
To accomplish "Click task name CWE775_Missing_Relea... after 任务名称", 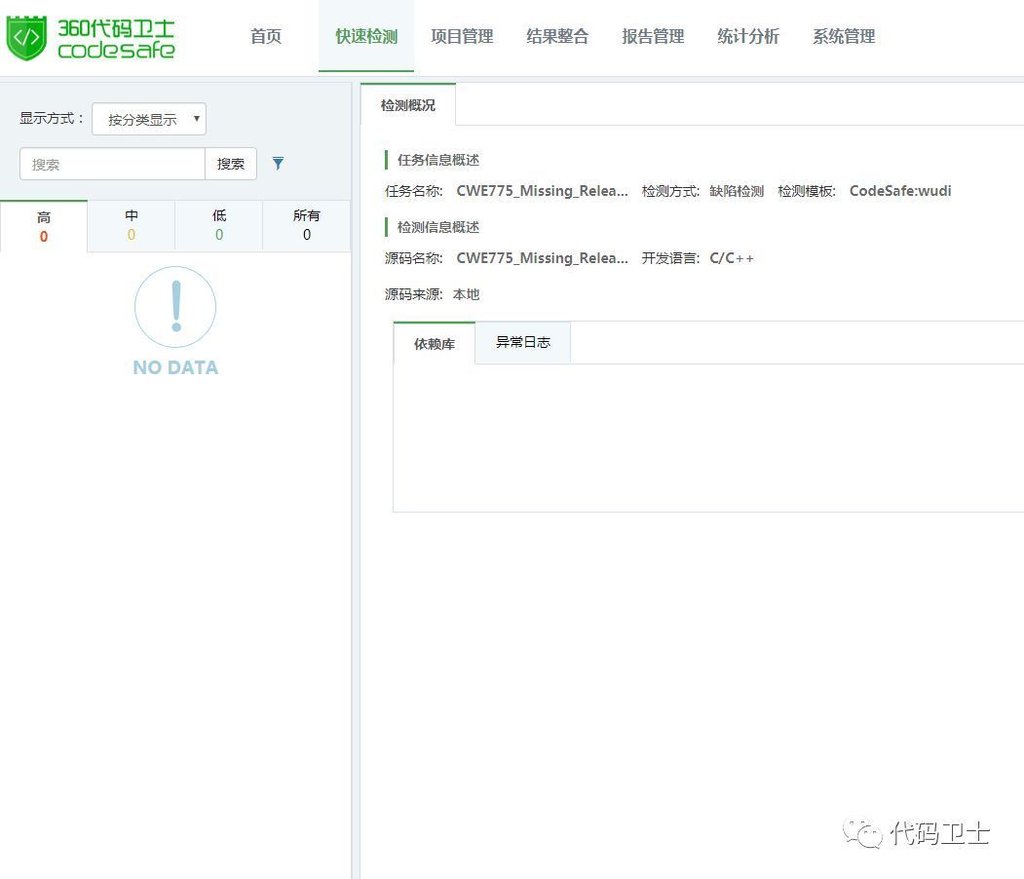I will [542, 191].
